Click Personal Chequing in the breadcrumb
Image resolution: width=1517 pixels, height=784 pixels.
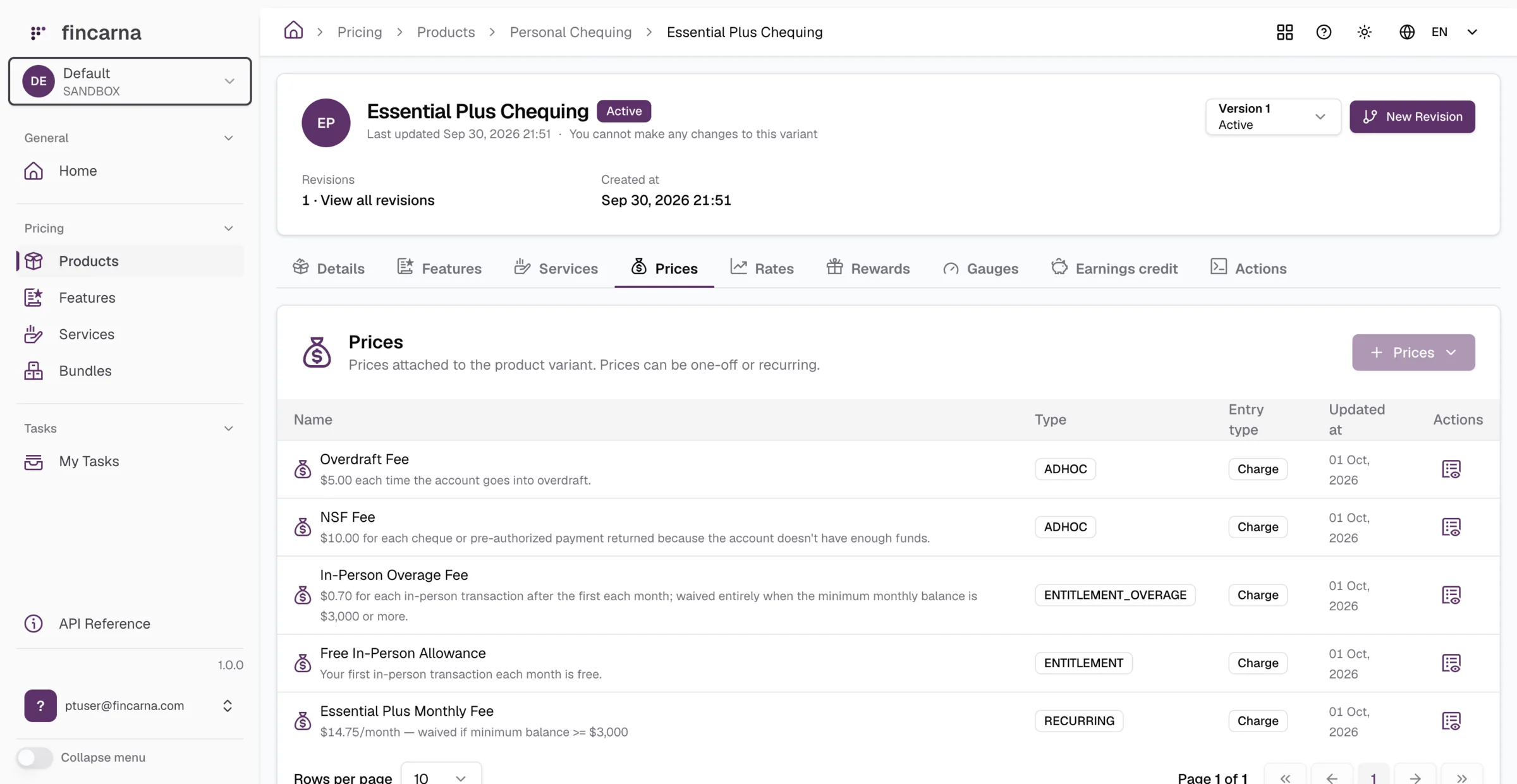(x=571, y=32)
